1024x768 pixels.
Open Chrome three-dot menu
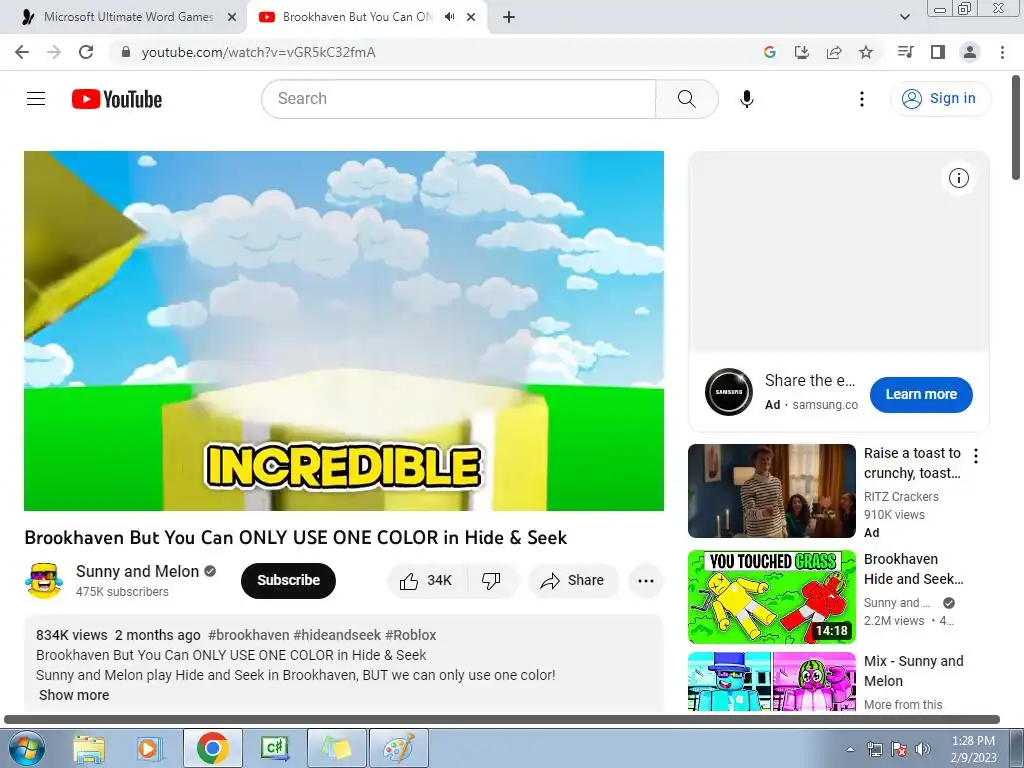tap(1002, 52)
